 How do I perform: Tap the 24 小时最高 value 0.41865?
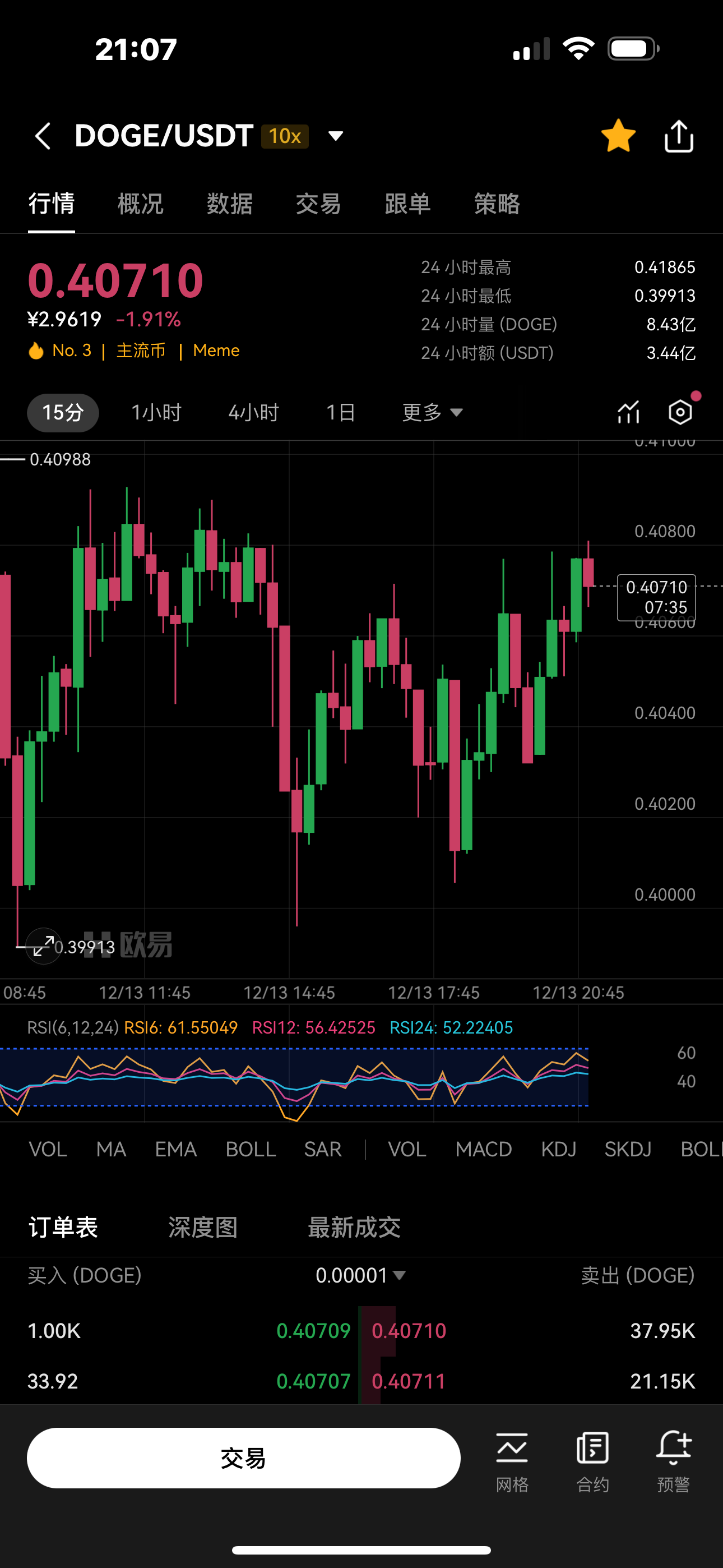[x=665, y=267]
